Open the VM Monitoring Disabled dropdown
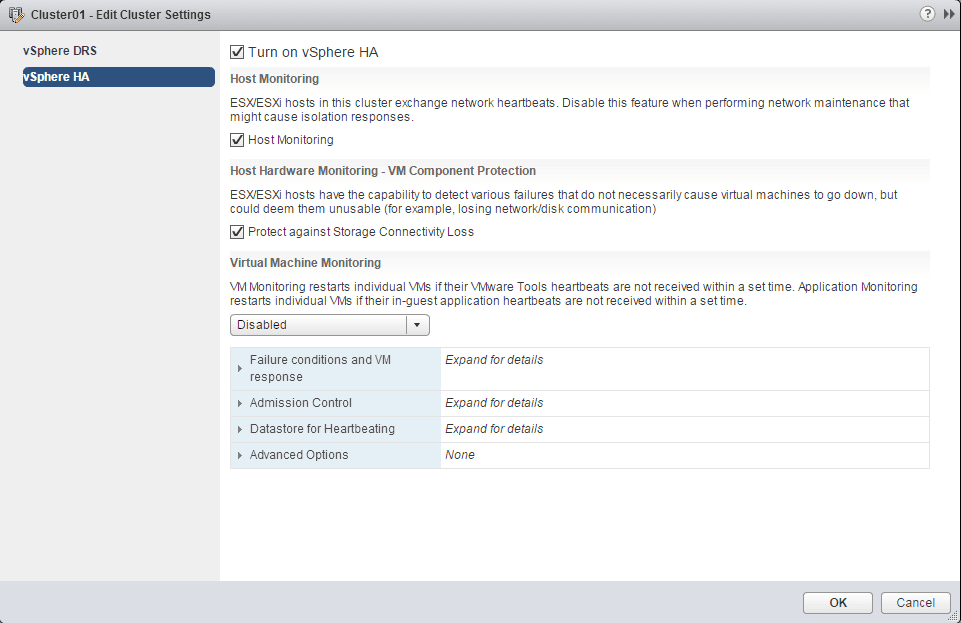The height and width of the screenshot is (623, 961). point(417,325)
